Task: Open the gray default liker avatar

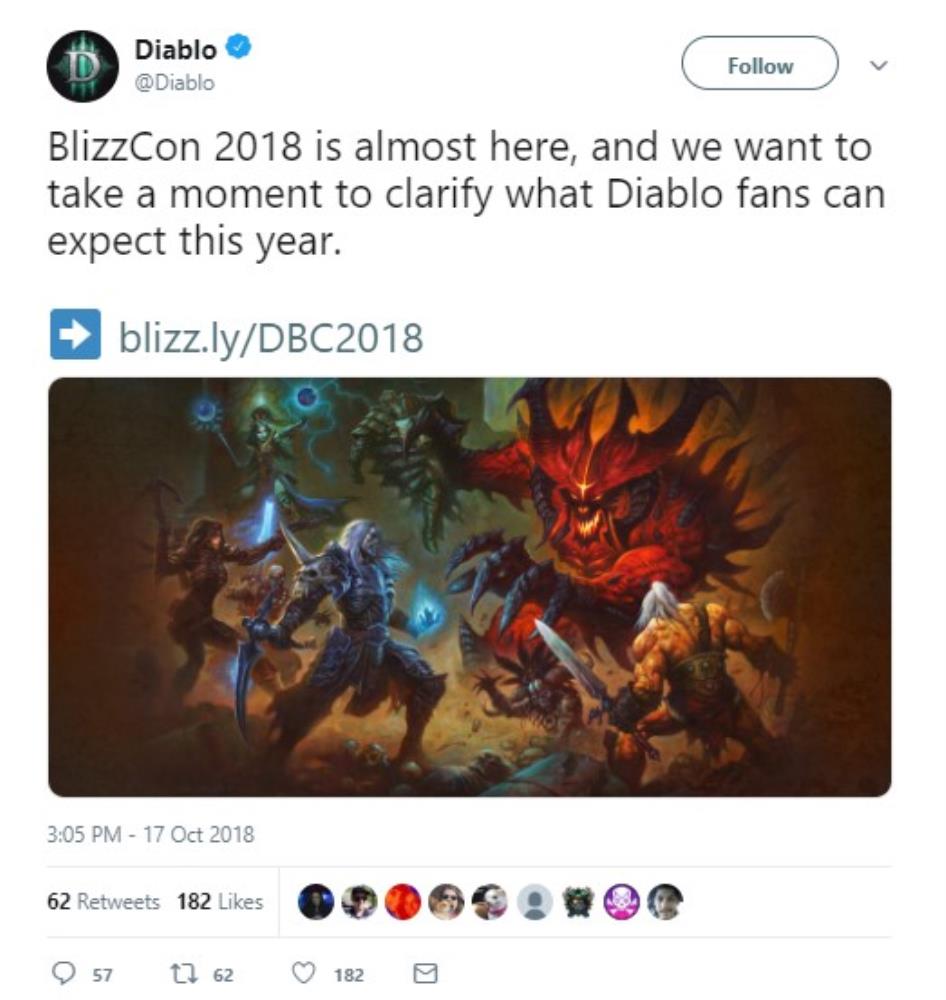Action: click(x=535, y=902)
